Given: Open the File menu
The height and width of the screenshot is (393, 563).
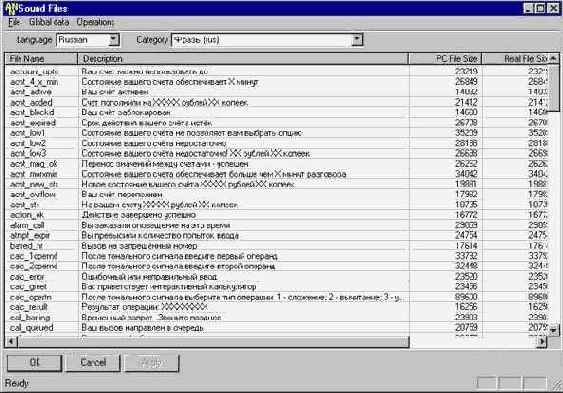Looking at the screenshot, I should 14,22.
